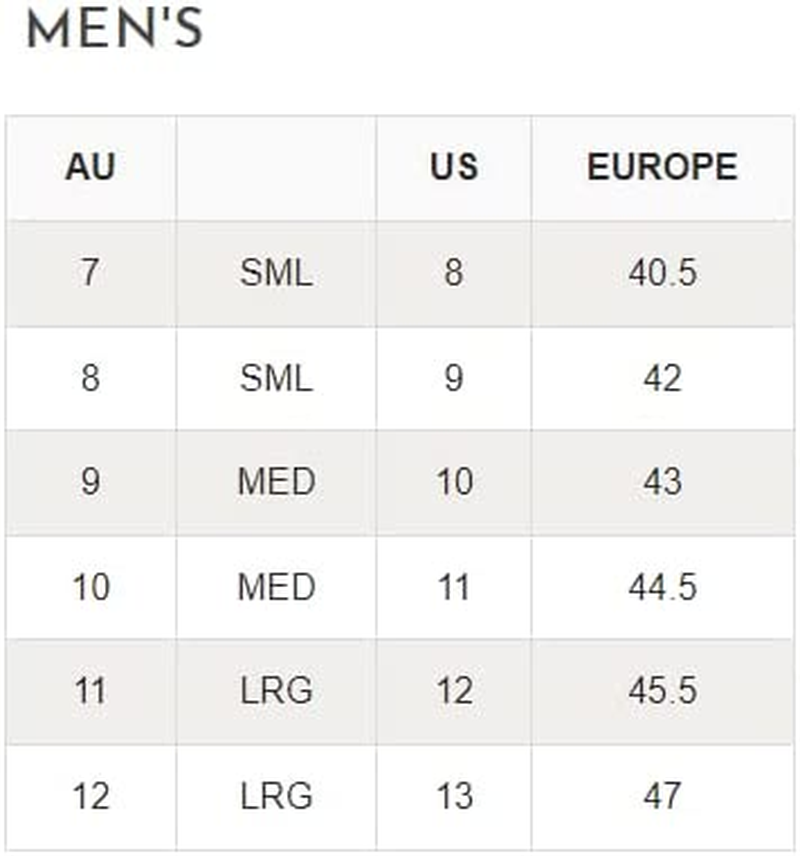The width and height of the screenshot is (800, 856).
Task: Select the US size 11 cell
Action: (454, 587)
